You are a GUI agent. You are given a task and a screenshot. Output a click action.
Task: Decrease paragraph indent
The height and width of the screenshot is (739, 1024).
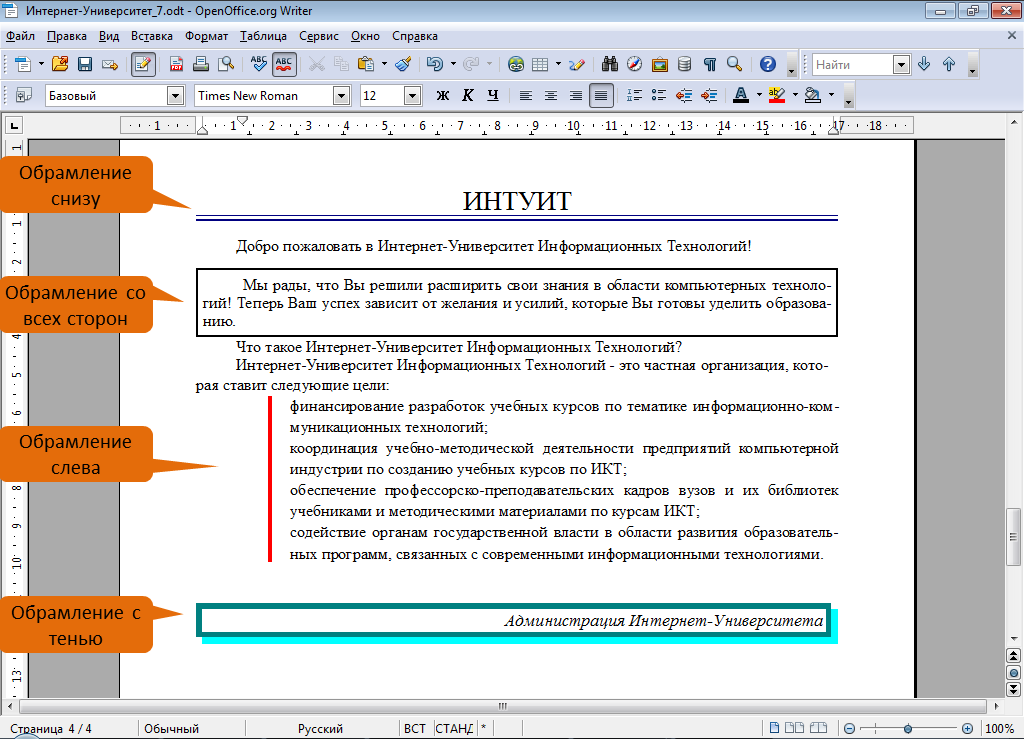coord(684,95)
